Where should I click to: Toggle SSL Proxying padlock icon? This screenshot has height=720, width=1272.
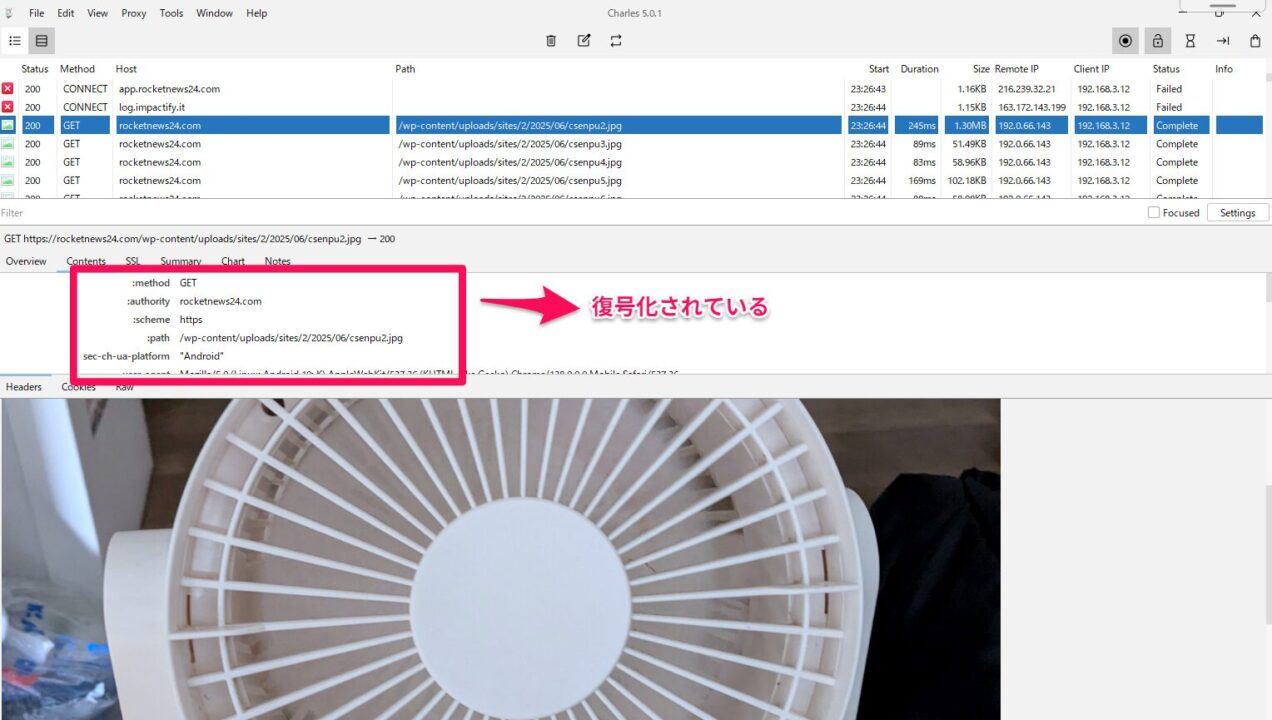(x=1158, y=41)
